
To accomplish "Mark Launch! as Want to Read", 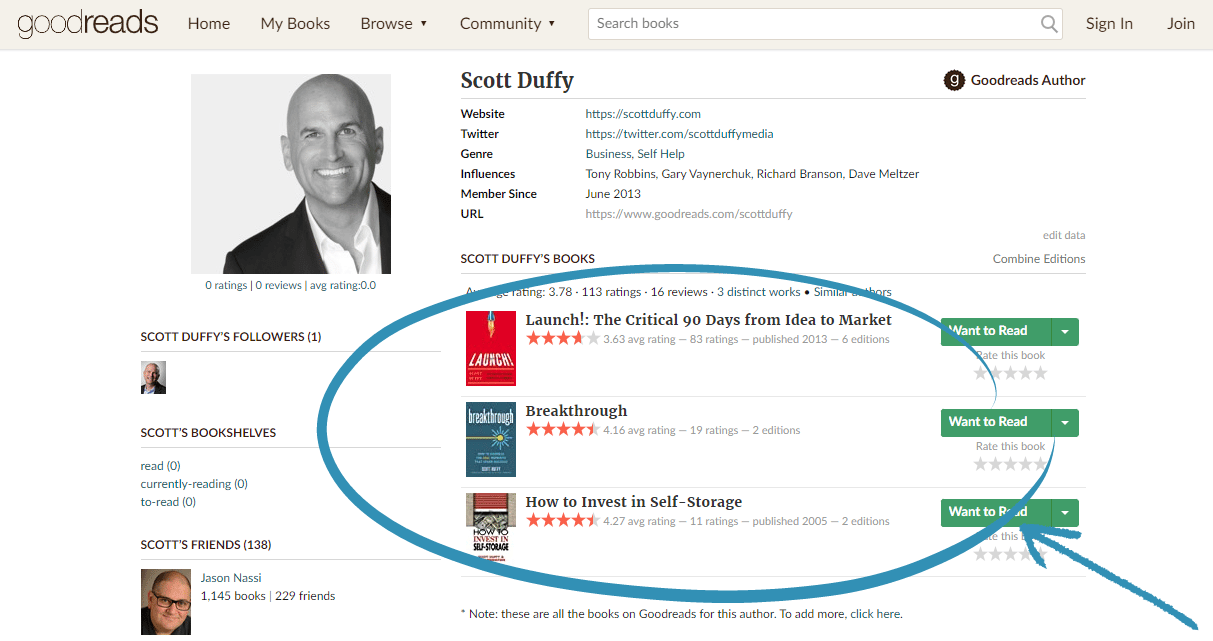I will pyautogui.click(x=996, y=332).
